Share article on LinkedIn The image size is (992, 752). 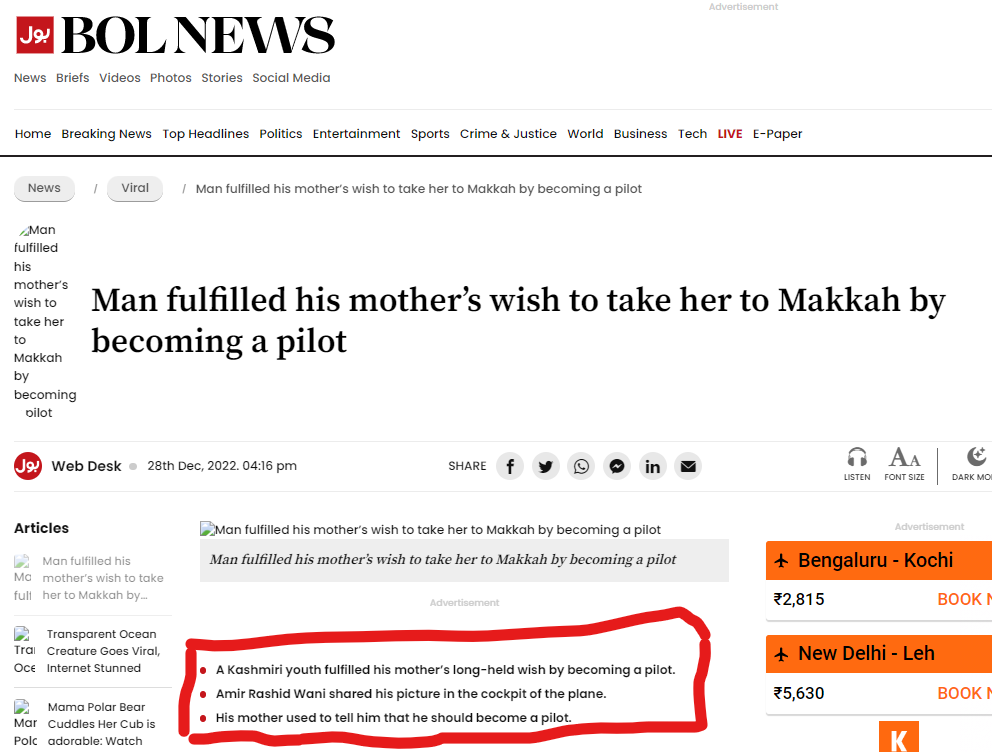pyautogui.click(x=653, y=466)
